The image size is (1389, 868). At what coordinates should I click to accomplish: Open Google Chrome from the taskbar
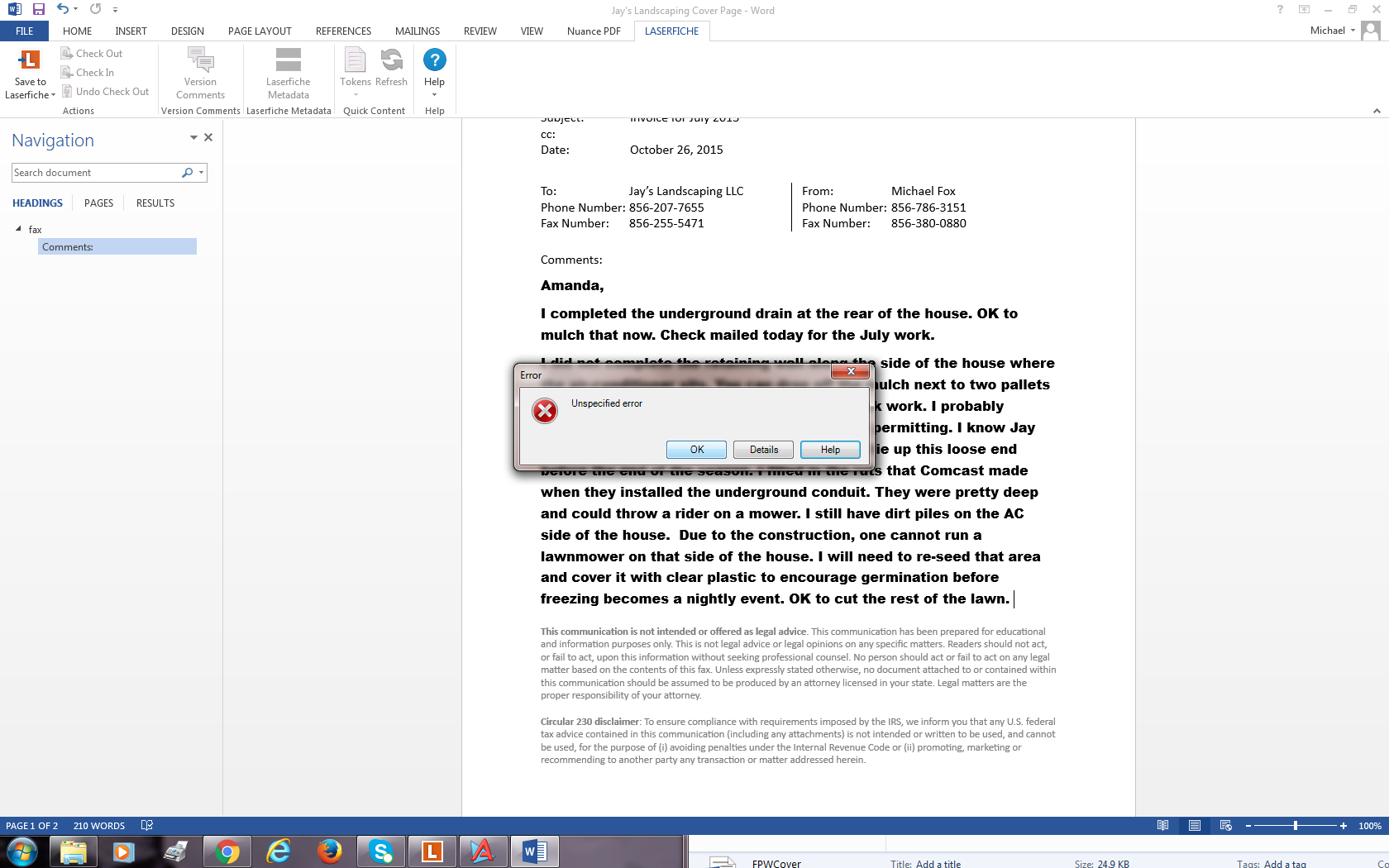(x=227, y=851)
